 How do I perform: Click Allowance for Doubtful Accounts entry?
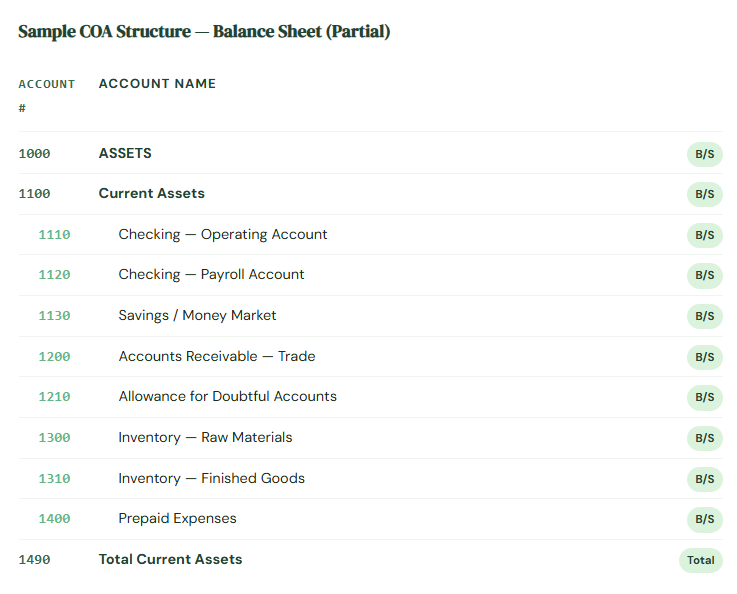click(227, 397)
